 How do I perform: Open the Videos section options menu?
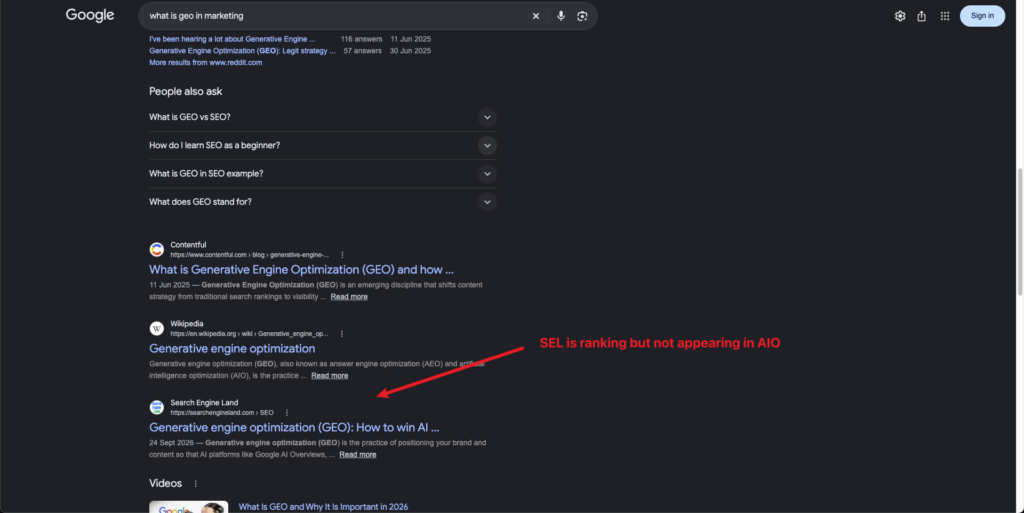[195, 484]
